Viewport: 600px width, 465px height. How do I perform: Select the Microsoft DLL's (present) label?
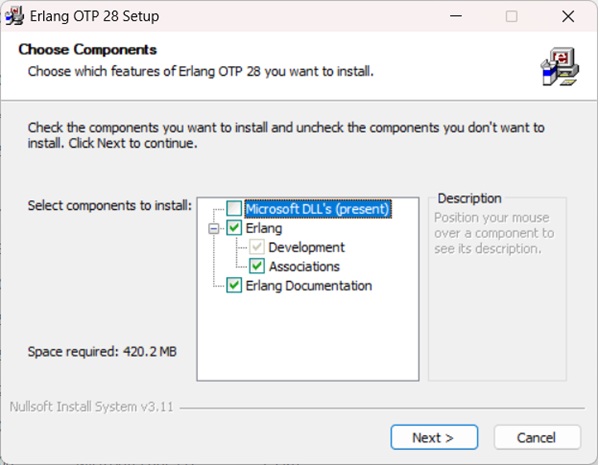[317, 209]
